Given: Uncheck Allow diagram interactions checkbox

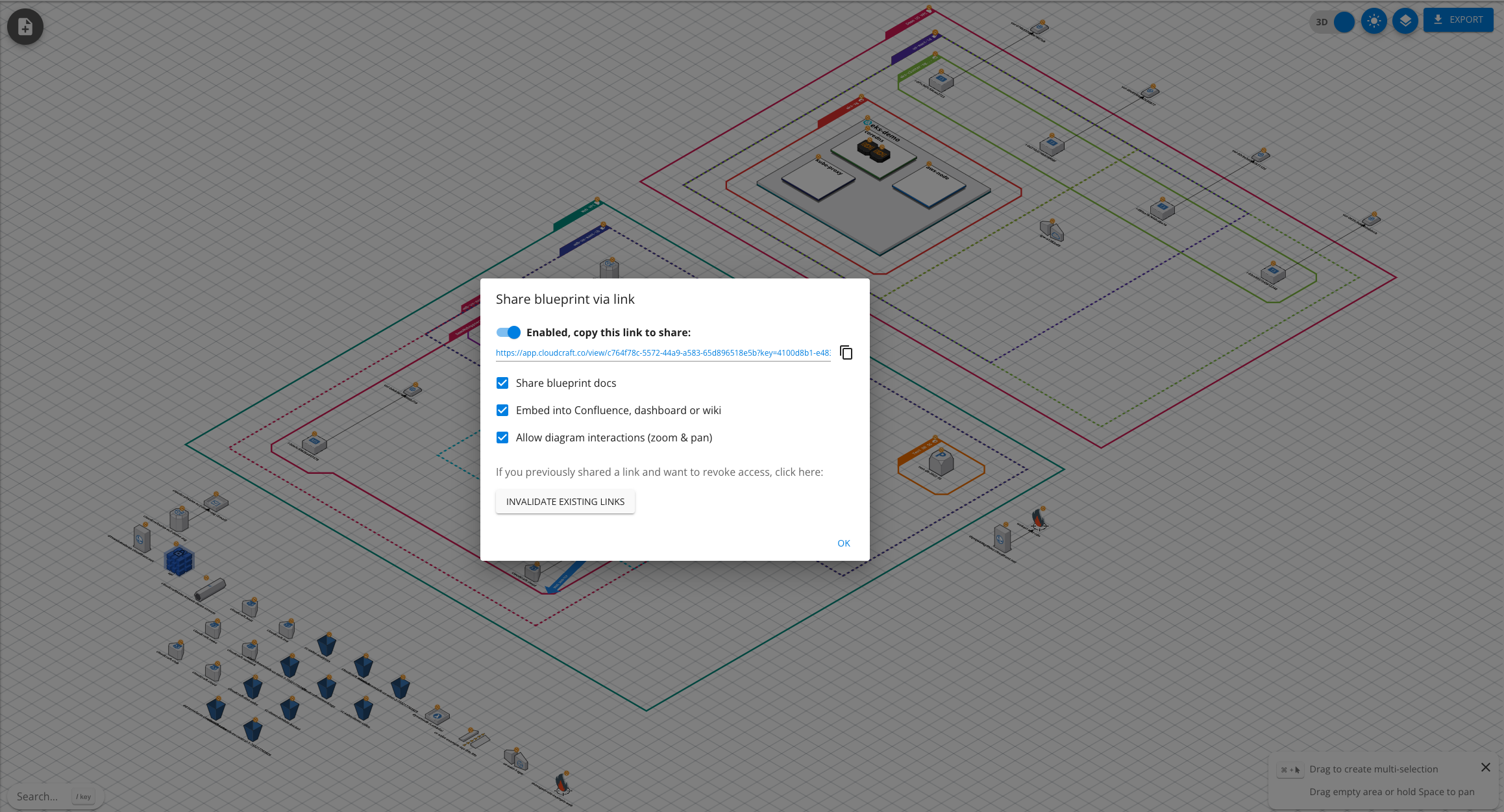Looking at the screenshot, I should click(502, 437).
